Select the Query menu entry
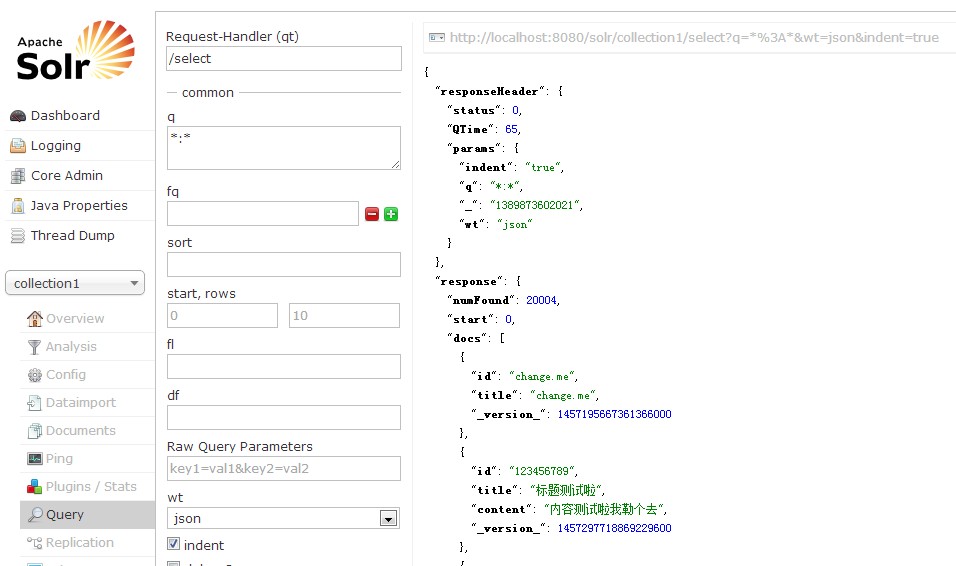This screenshot has width=956, height=566. tap(65, 515)
